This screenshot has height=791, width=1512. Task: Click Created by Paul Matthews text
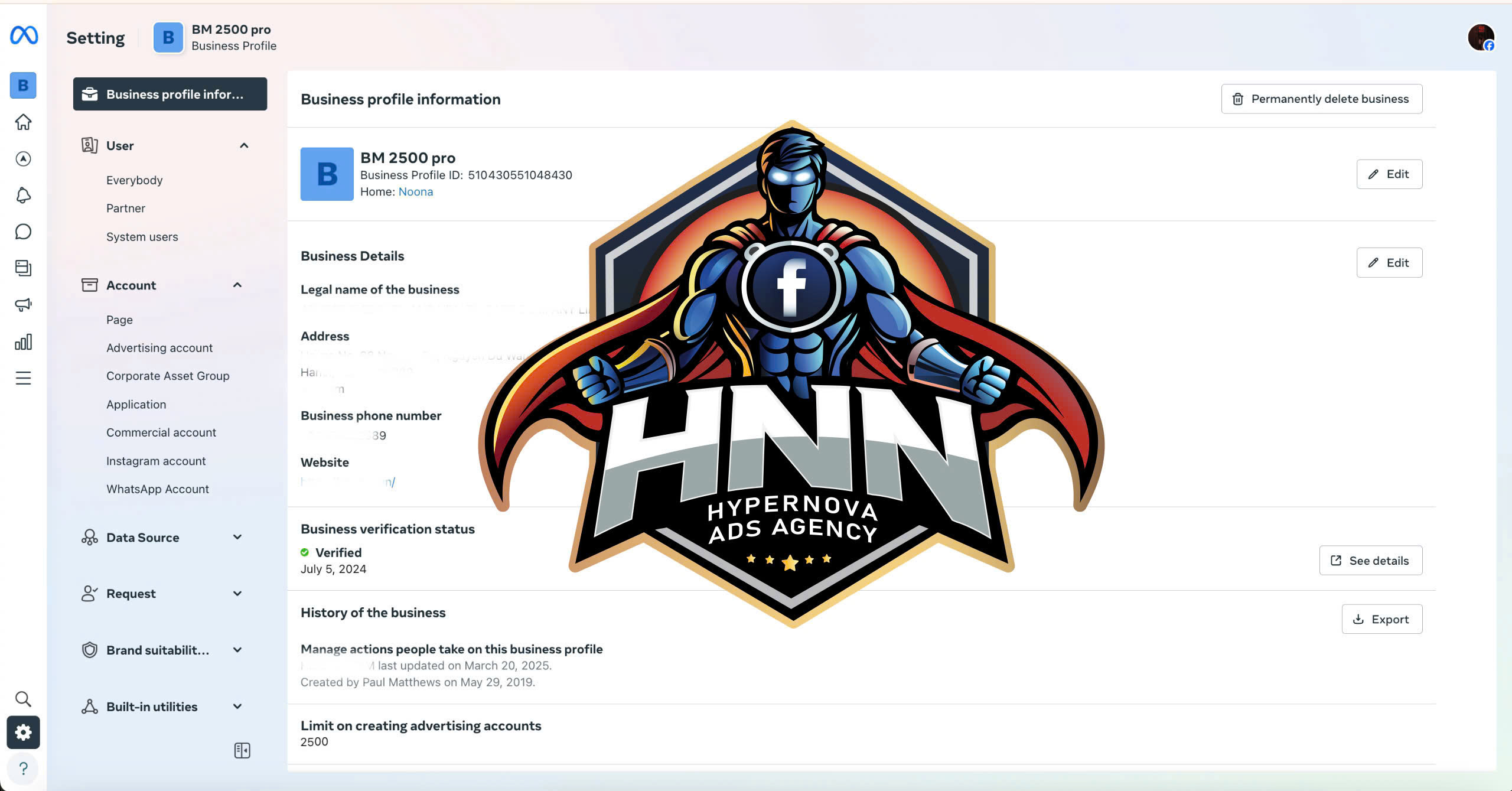tap(418, 682)
